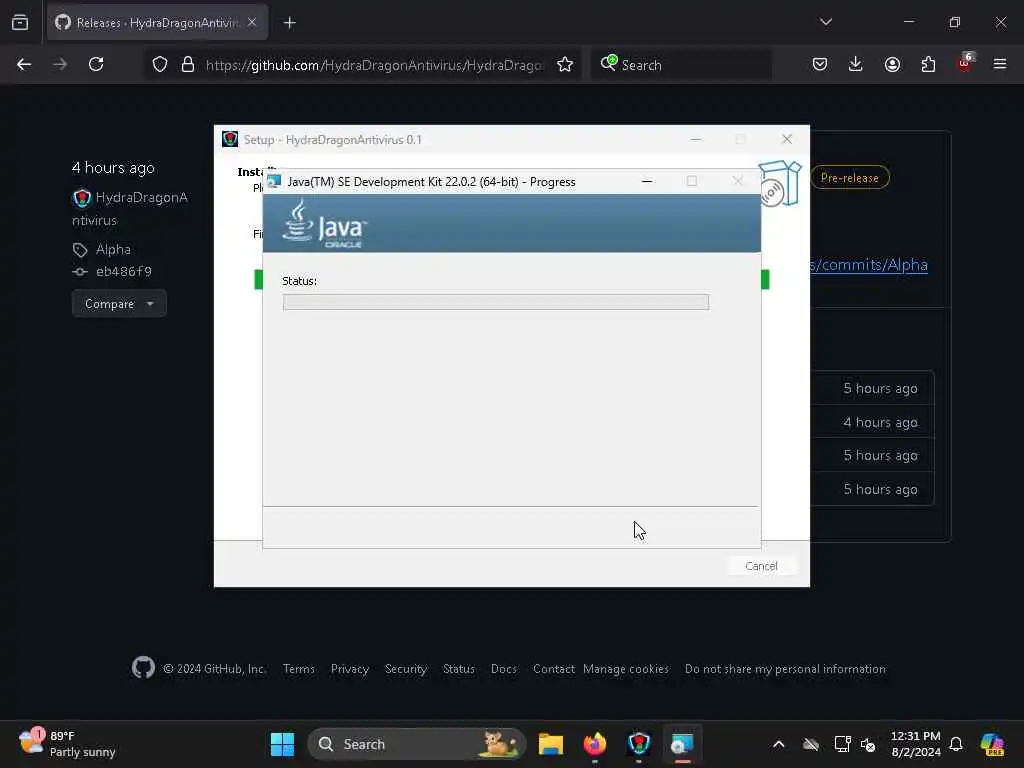
Task: Close the Releases HydraDragonAntivirus tab
Action: point(252,22)
